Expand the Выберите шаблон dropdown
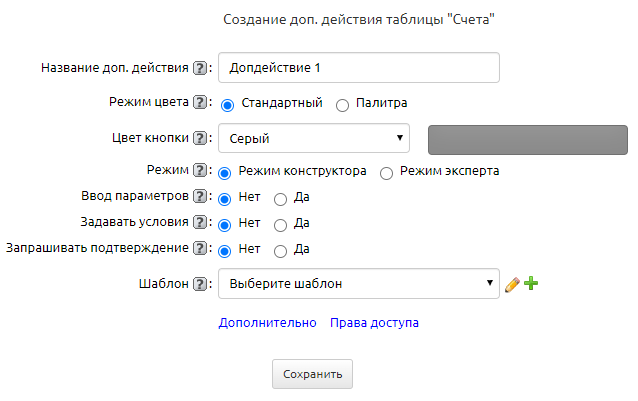Viewport: 638px width, 401px height. pyautogui.click(x=358, y=284)
